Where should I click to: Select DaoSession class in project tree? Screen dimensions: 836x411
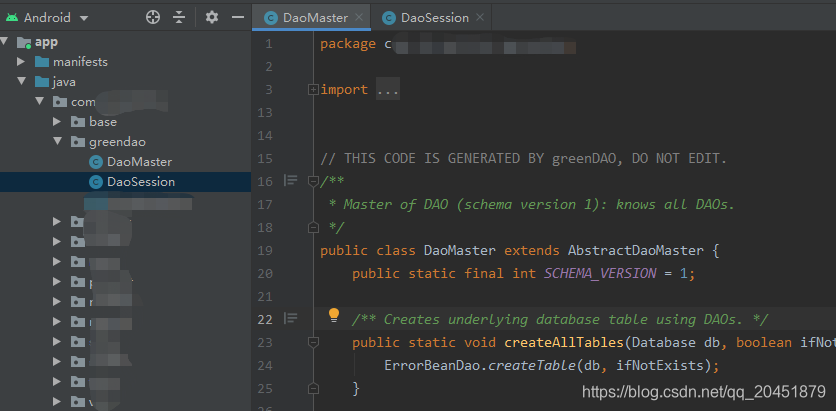(125, 182)
